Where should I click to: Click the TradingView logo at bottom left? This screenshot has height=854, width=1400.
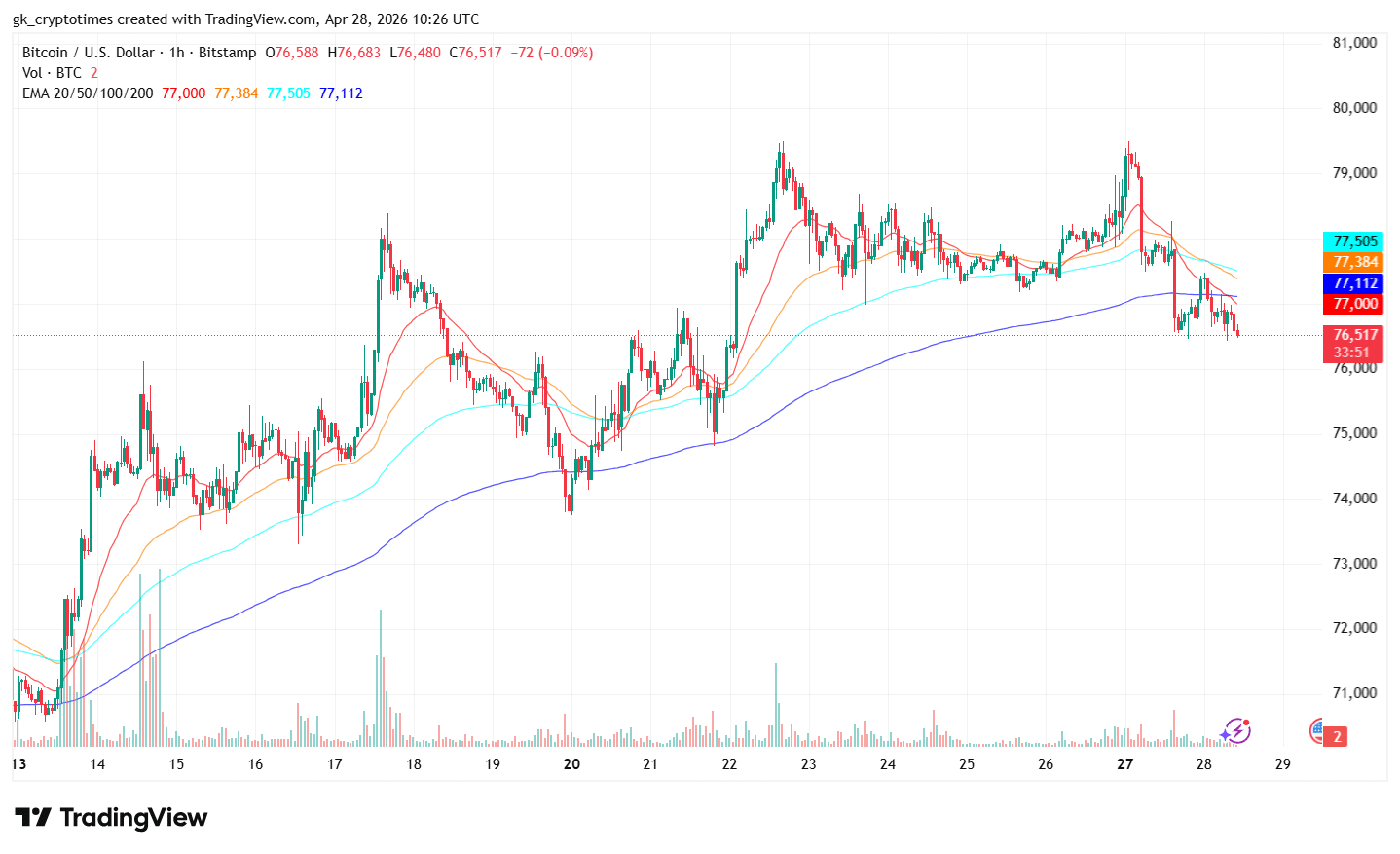[110, 818]
